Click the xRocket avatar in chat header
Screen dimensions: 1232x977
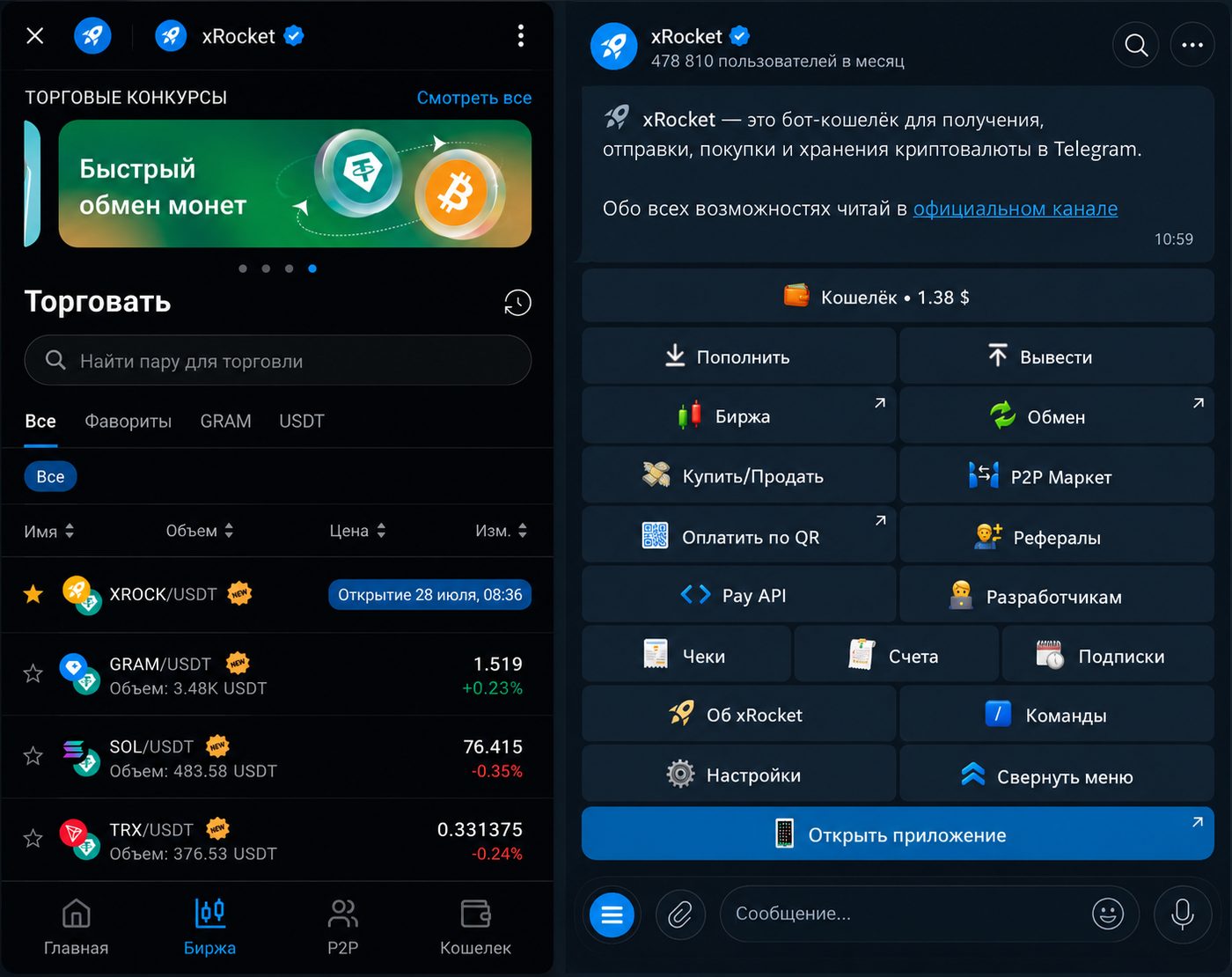(613, 46)
